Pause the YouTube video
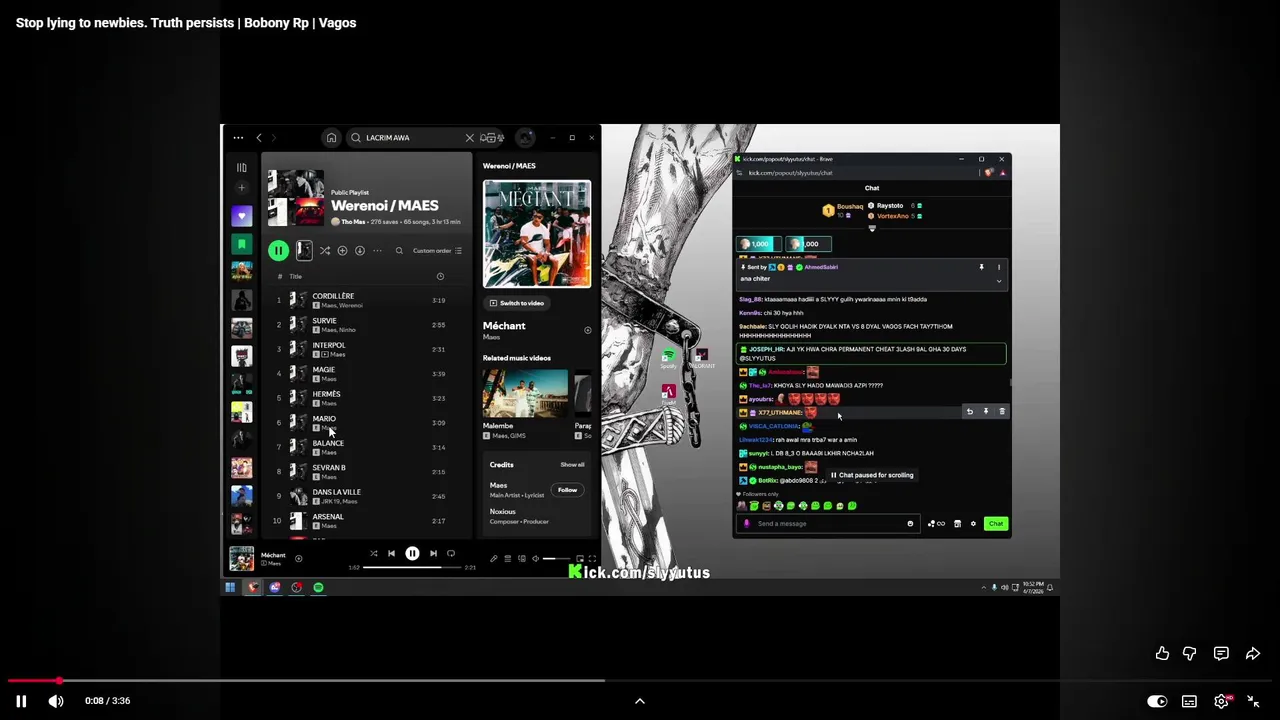The height and width of the screenshot is (720, 1280). tap(21, 701)
